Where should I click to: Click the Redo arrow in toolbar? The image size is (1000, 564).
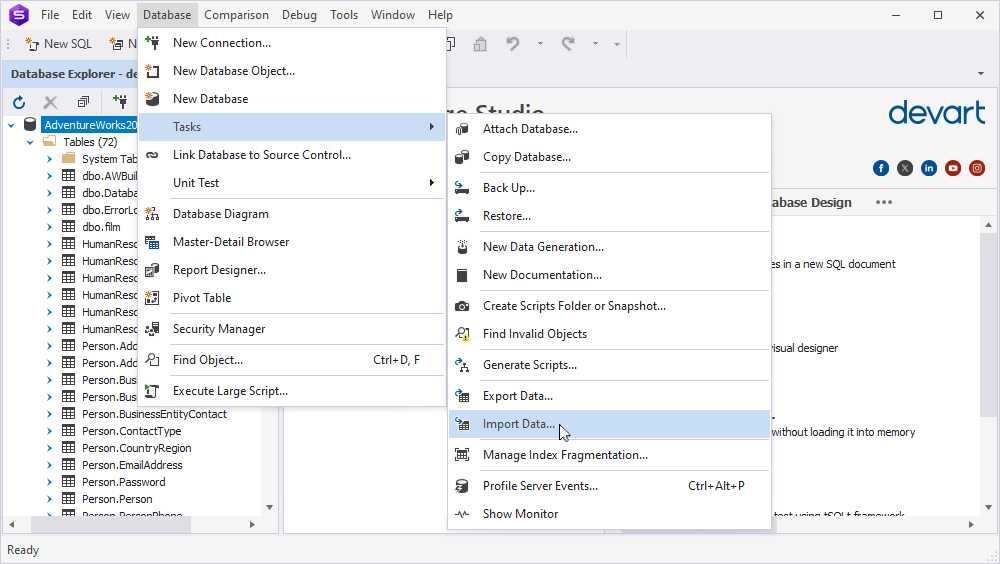pos(568,43)
